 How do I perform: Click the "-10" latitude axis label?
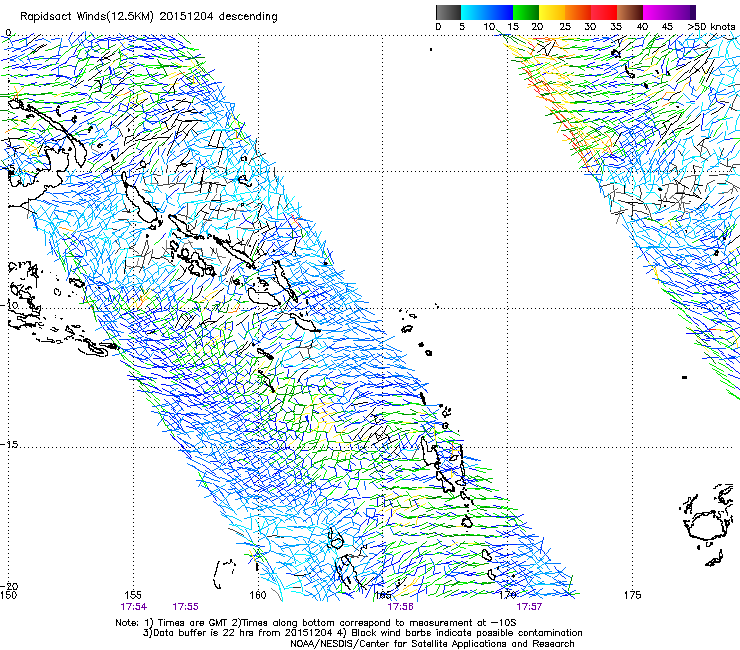click(x=10, y=305)
